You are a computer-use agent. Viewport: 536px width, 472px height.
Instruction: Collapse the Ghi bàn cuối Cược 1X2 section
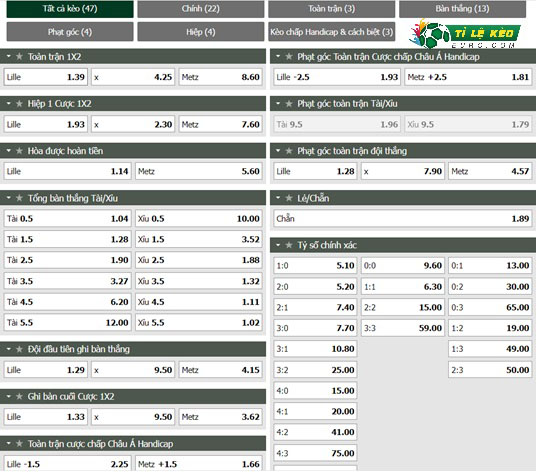(9, 396)
